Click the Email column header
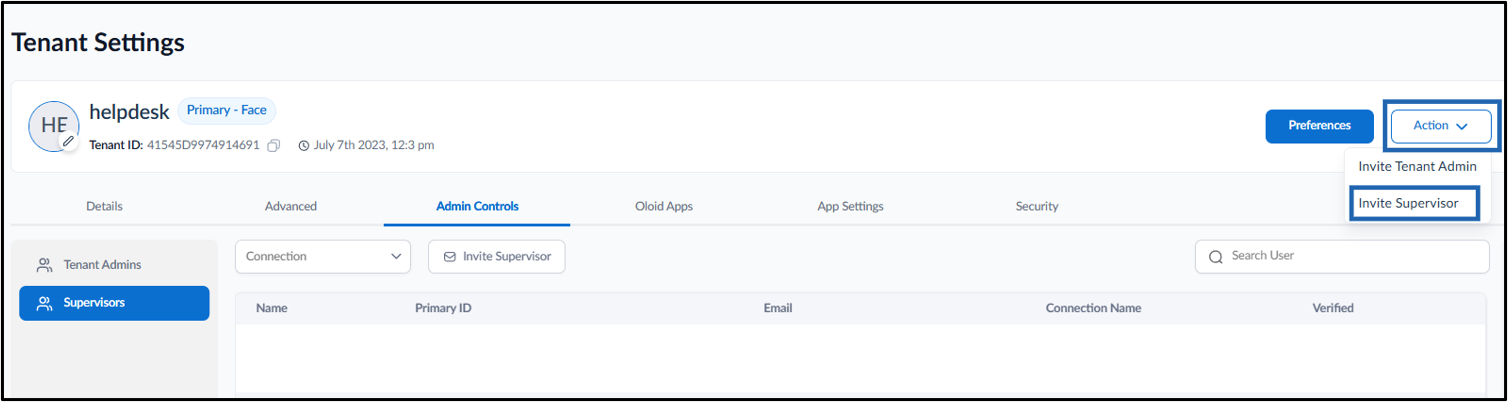1508x402 pixels. tap(778, 308)
